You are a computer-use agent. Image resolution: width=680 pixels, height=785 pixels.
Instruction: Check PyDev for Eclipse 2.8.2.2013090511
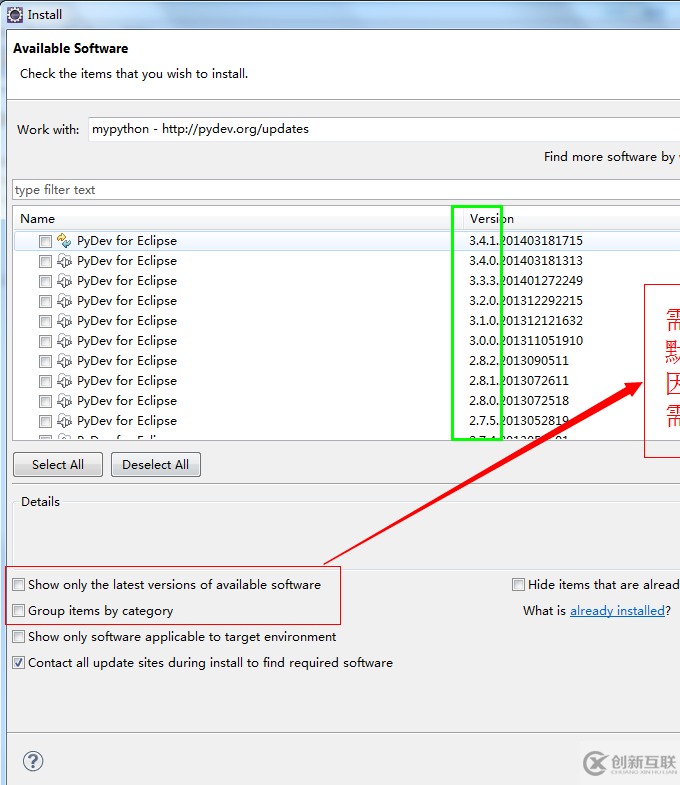(45, 361)
